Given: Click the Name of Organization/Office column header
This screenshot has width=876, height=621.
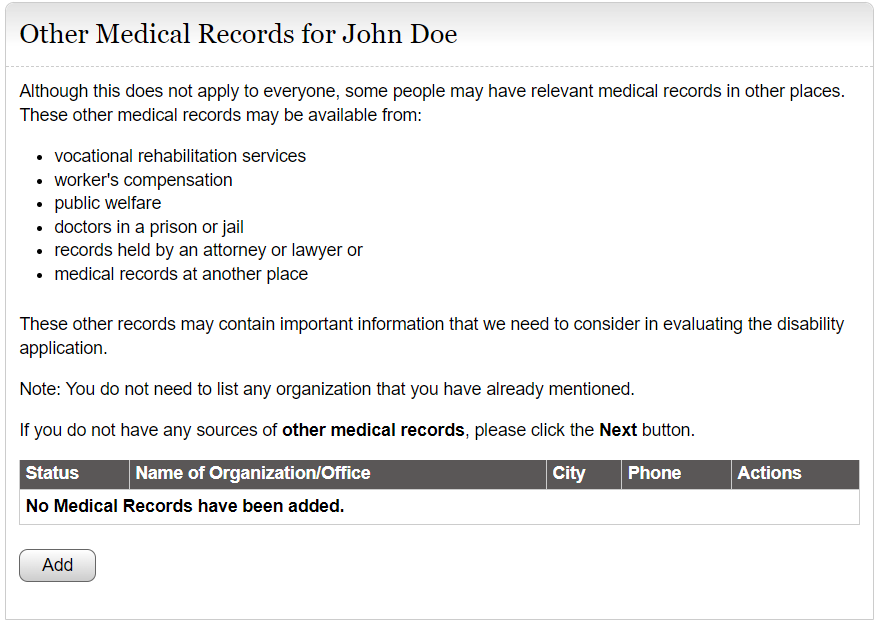Looking at the screenshot, I should 253,473.
